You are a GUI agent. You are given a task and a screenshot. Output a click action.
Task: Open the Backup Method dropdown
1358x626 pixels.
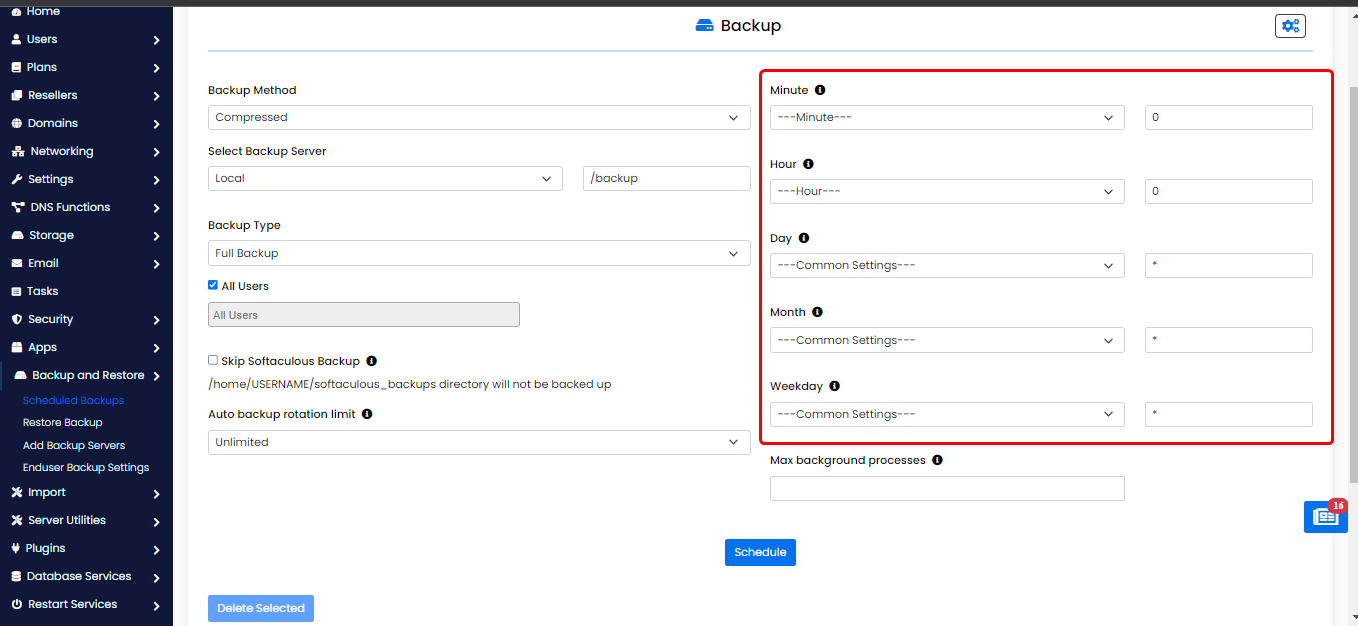coord(479,117)
